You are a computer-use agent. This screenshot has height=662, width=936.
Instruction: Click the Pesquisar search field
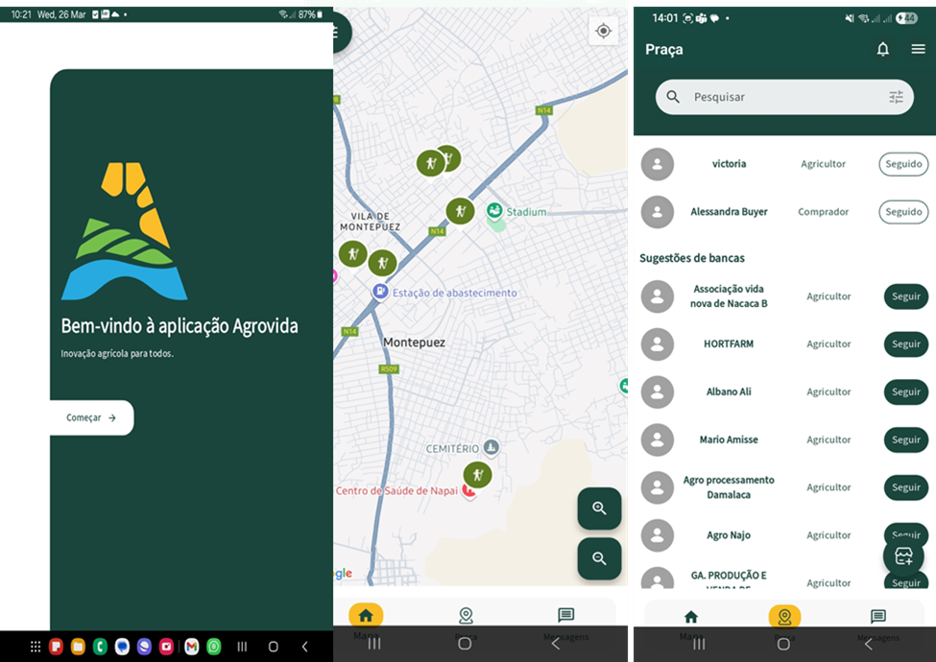click(x=780, y=97)
